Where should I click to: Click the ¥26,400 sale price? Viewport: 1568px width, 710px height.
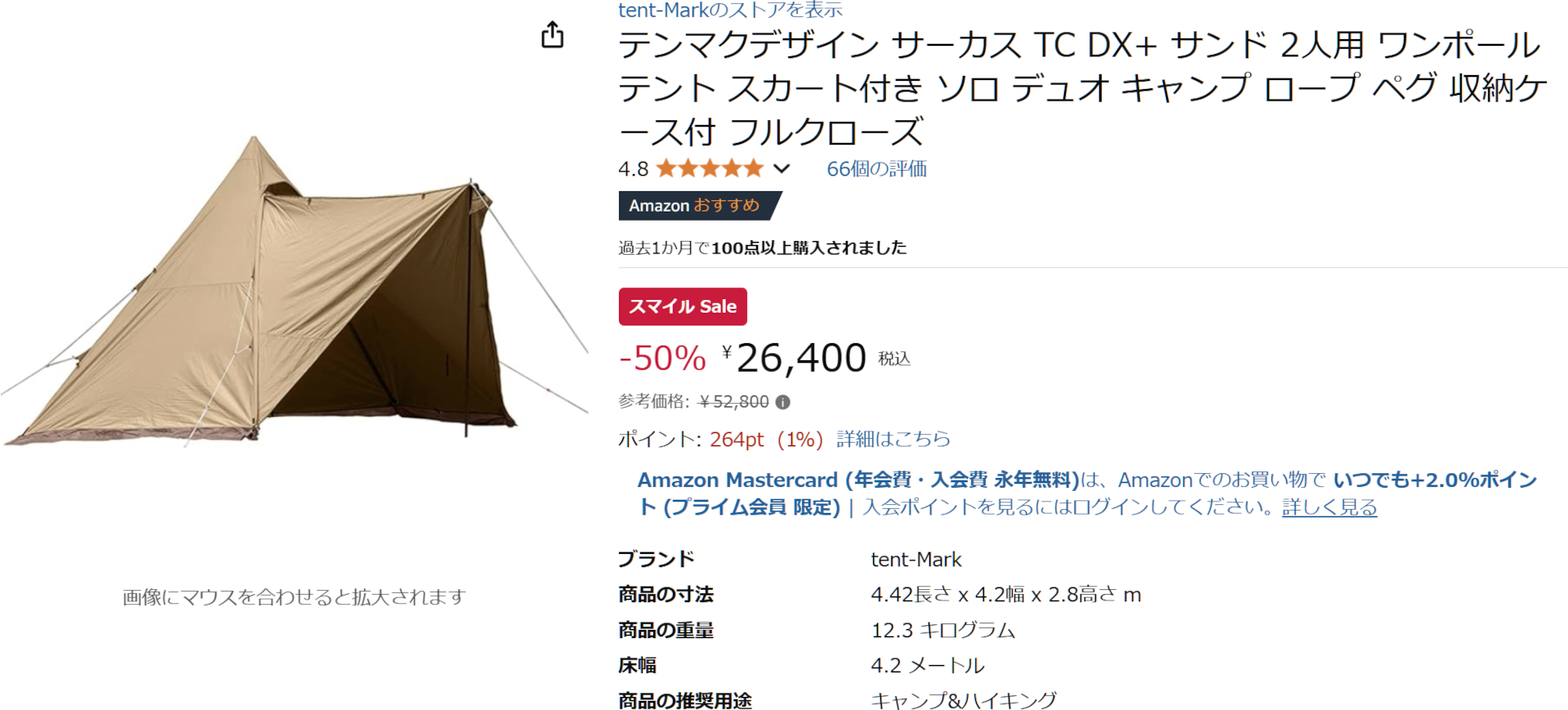click(x=800, y=358)
